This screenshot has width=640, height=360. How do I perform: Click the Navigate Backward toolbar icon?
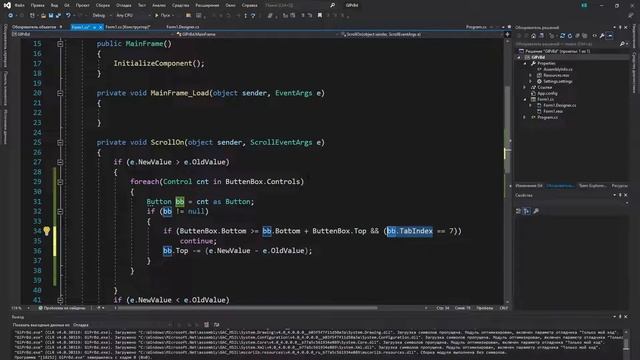point(10,16)
